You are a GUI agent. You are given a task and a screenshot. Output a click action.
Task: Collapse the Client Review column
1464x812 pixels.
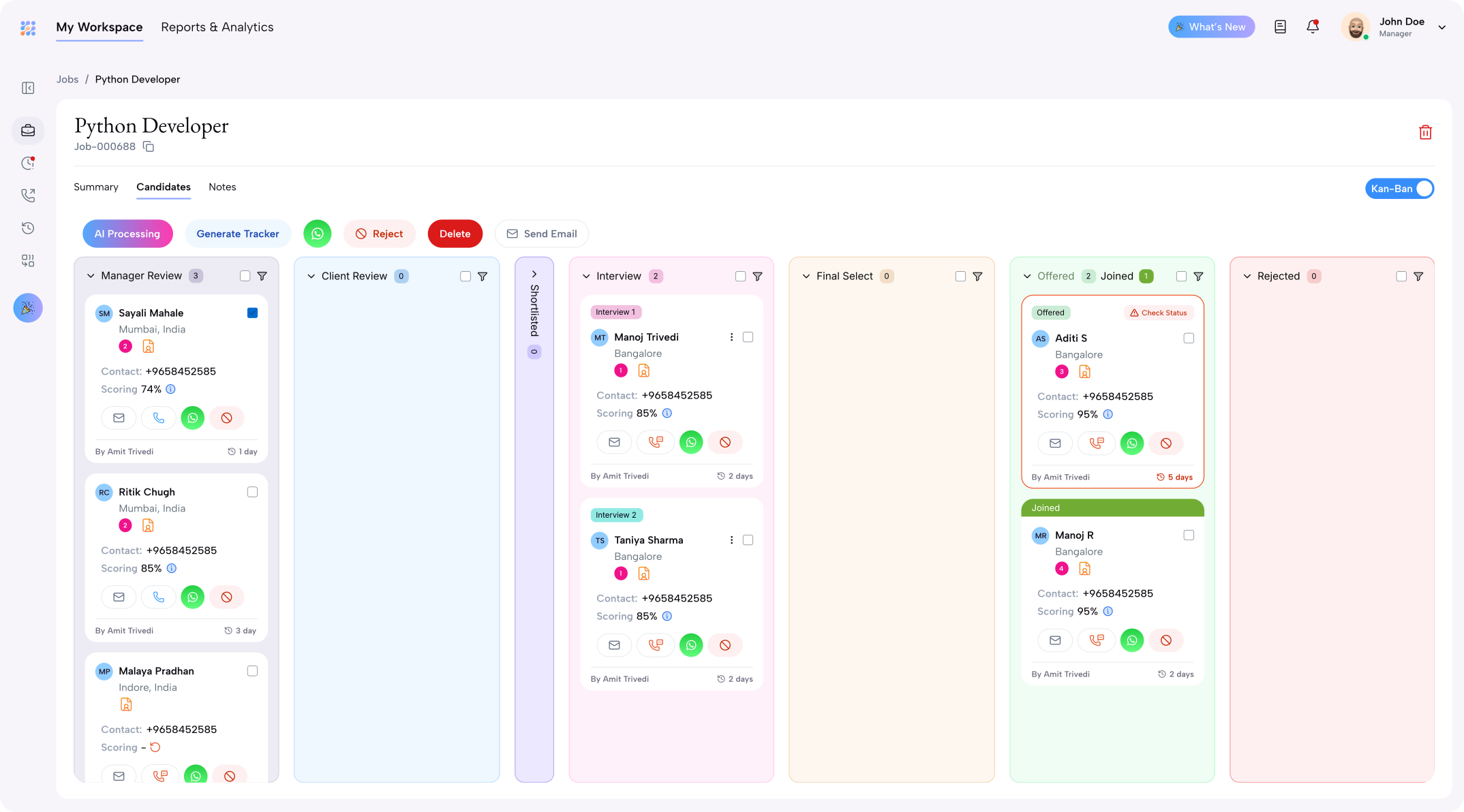pyautogui.click(x=311, y=277)
